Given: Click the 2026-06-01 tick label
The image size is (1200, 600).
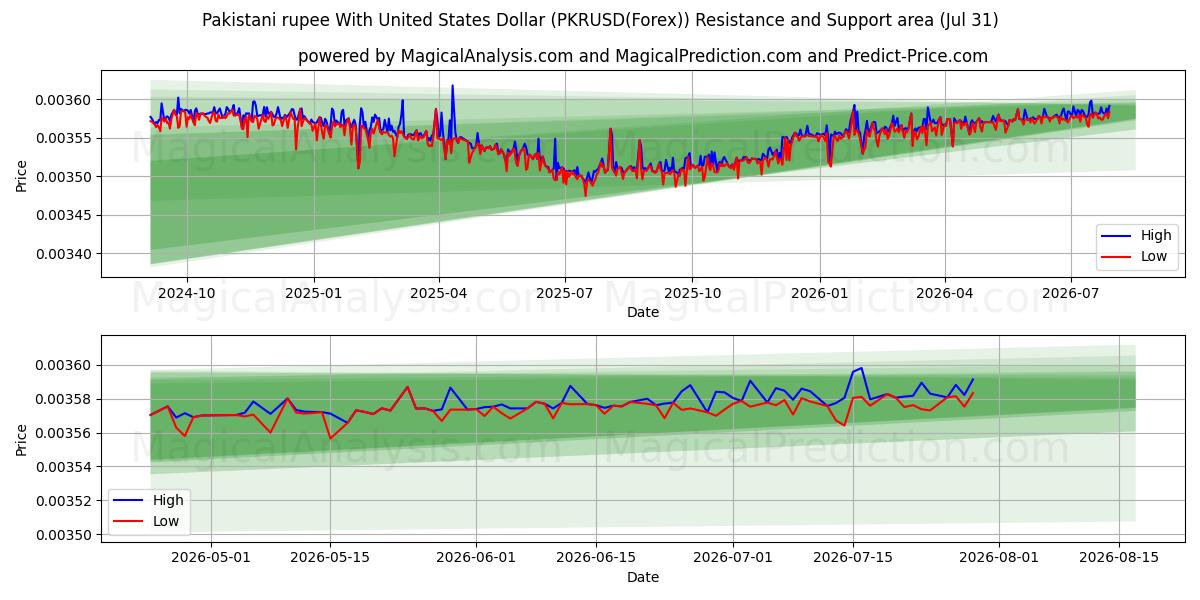Looking at the screenshot, I should (477, 558).
